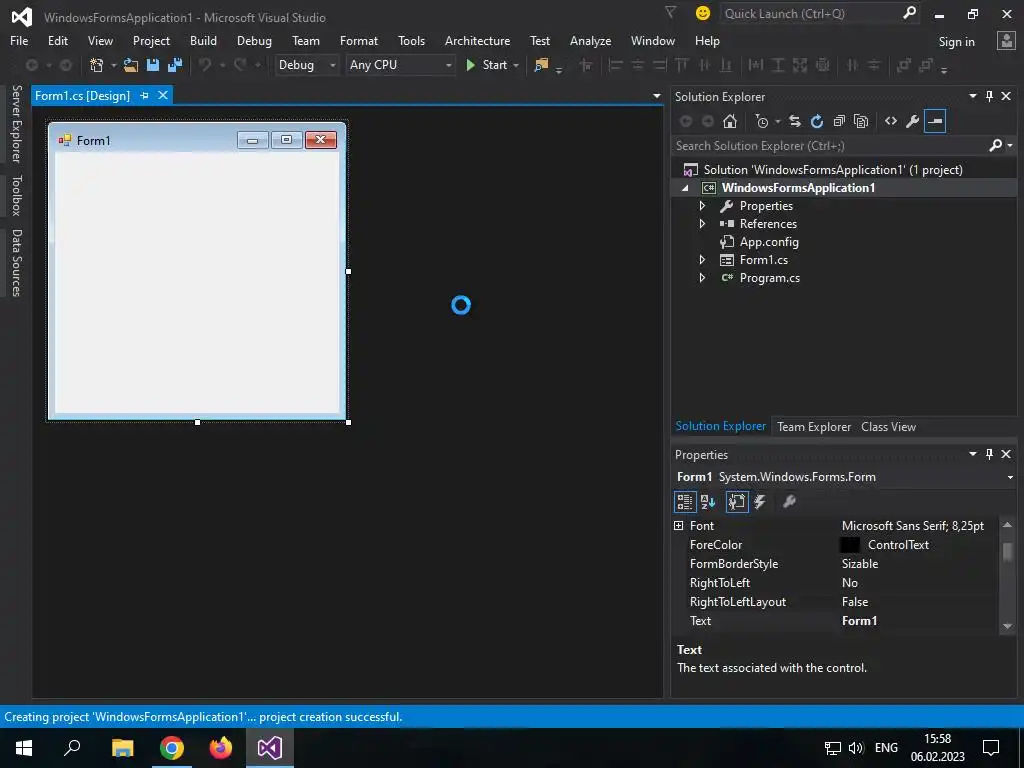This screenshot has height=768, width=1024.
Task: Open the Server Explorer side tab
Action: click(16, 123)
